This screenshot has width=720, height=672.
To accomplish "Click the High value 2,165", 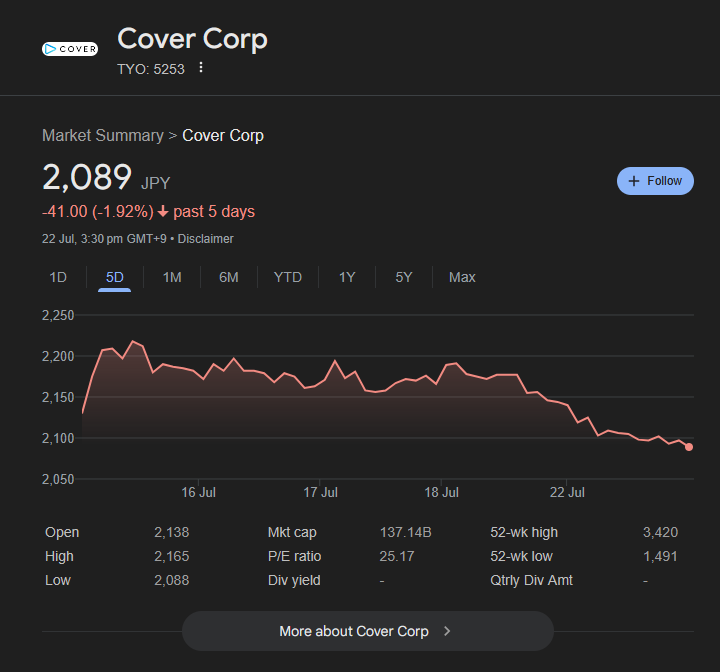I will (172, 556).
